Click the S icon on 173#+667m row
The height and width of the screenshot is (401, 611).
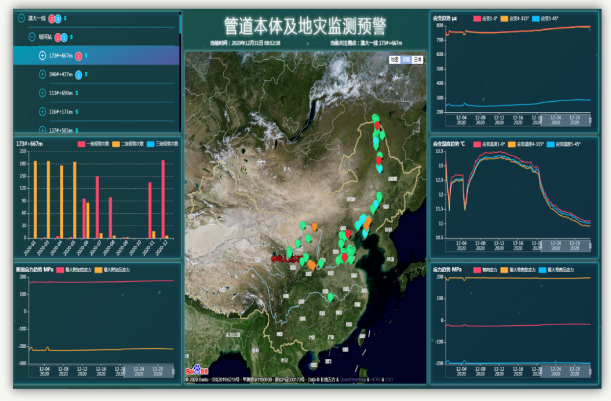[86, 56]
